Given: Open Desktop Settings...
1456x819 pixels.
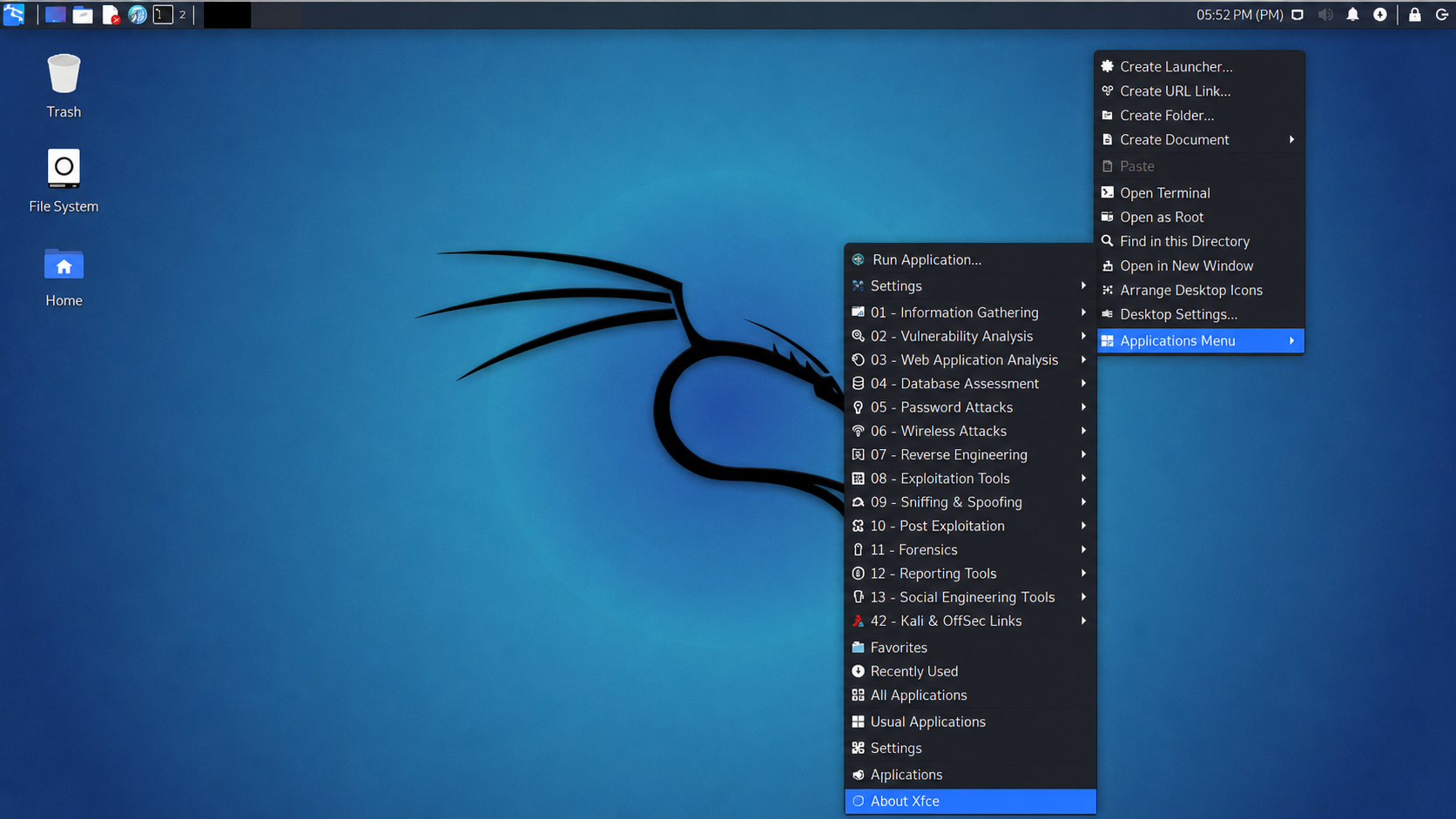Looking at the screenshot, I should tap(1200, 314).
